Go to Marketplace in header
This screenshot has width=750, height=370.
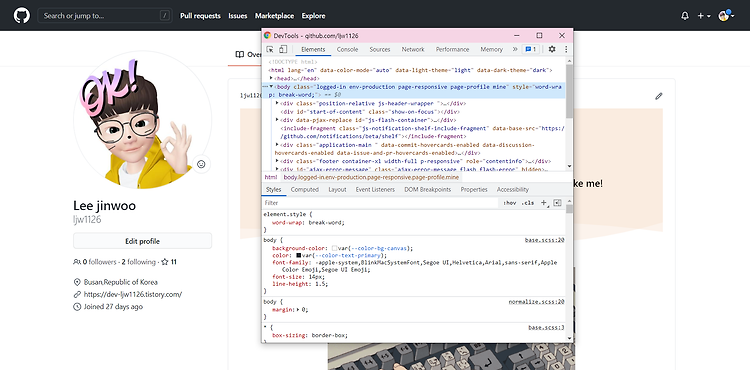coord(275,16)
